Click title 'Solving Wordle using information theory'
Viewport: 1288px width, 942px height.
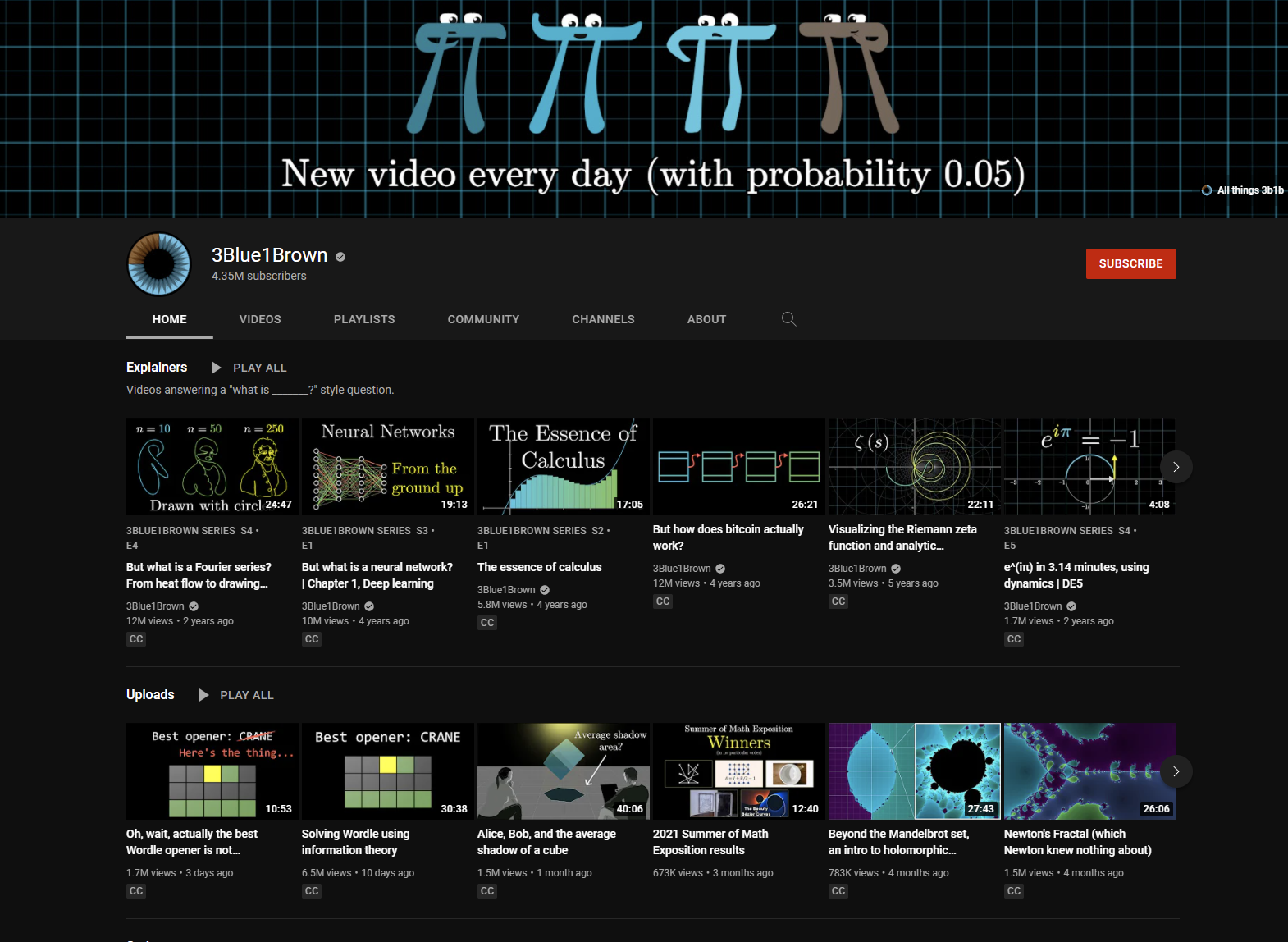(356, 842)
